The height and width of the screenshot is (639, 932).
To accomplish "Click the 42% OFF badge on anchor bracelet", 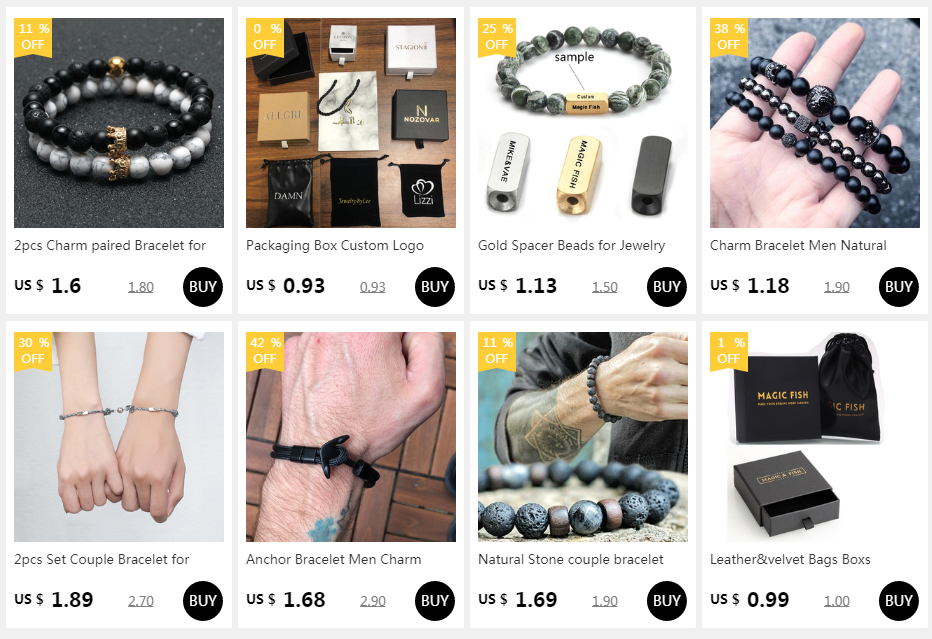I will [265, 351].
